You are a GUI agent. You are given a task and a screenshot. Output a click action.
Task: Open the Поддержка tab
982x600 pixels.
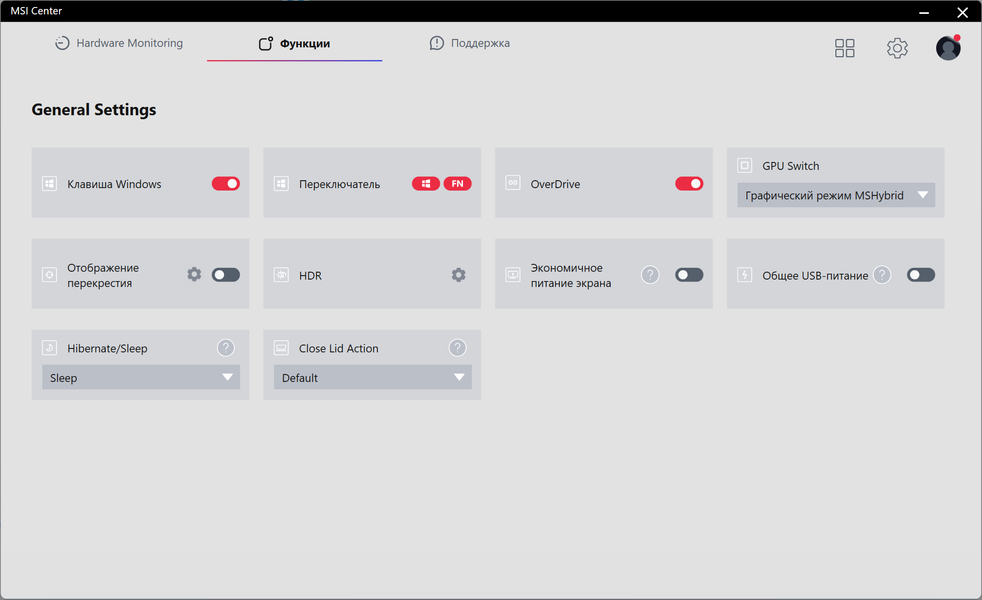(470, 43)
